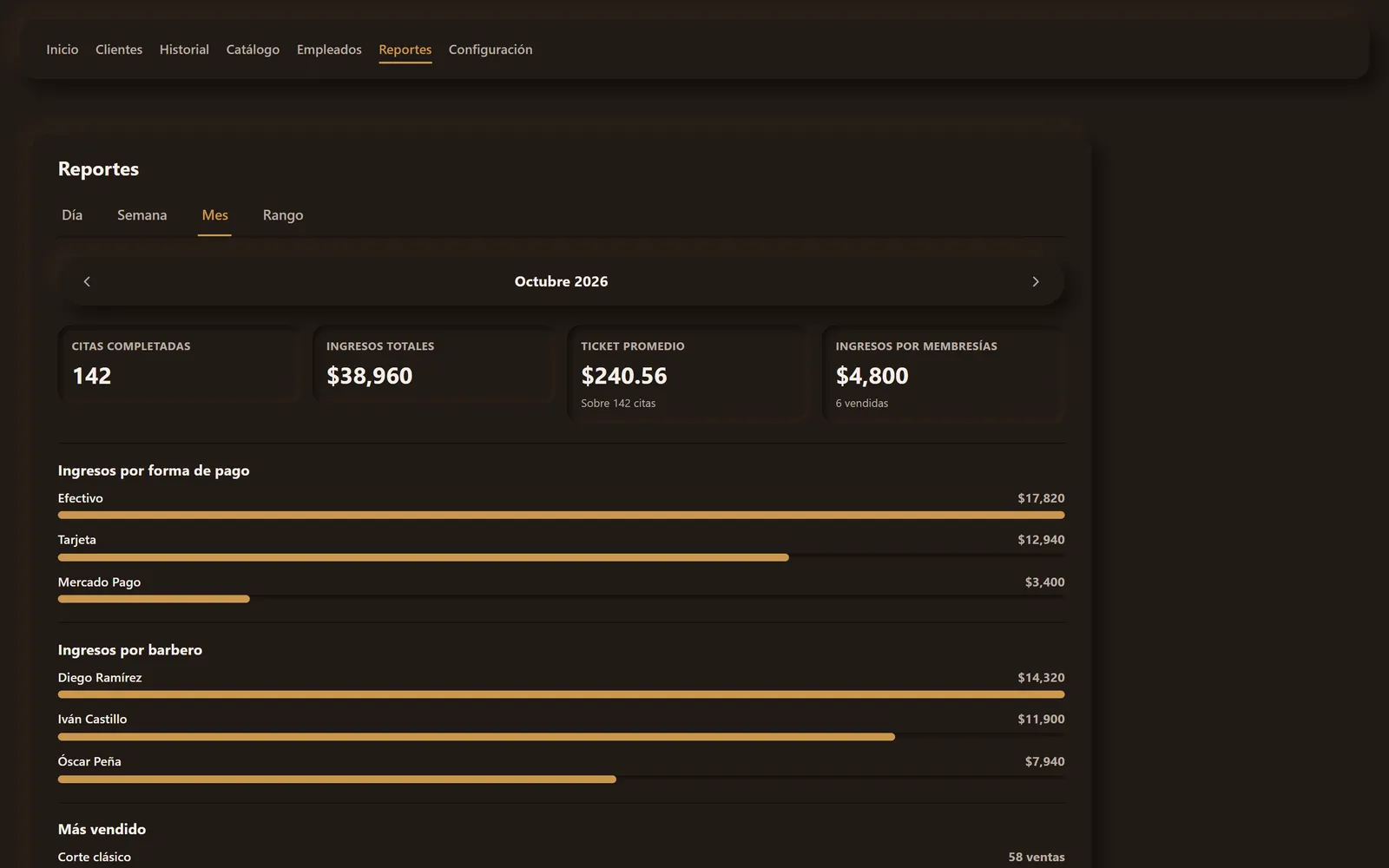Click the $3,400 amount
The height and width of the screenshot is (868, 1389).
tap(1044, 582)
